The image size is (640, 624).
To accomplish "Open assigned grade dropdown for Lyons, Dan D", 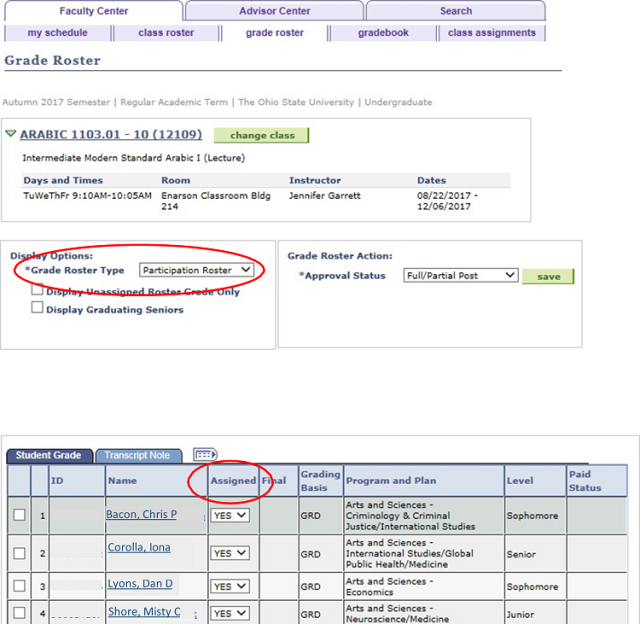I will (x=230, y=586).
